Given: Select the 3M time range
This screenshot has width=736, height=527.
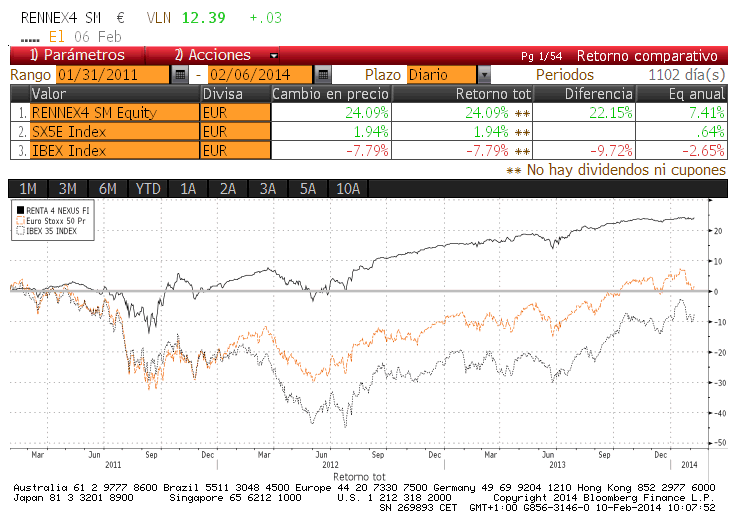Looking at the screenshot, I should [x=68, y=189].
